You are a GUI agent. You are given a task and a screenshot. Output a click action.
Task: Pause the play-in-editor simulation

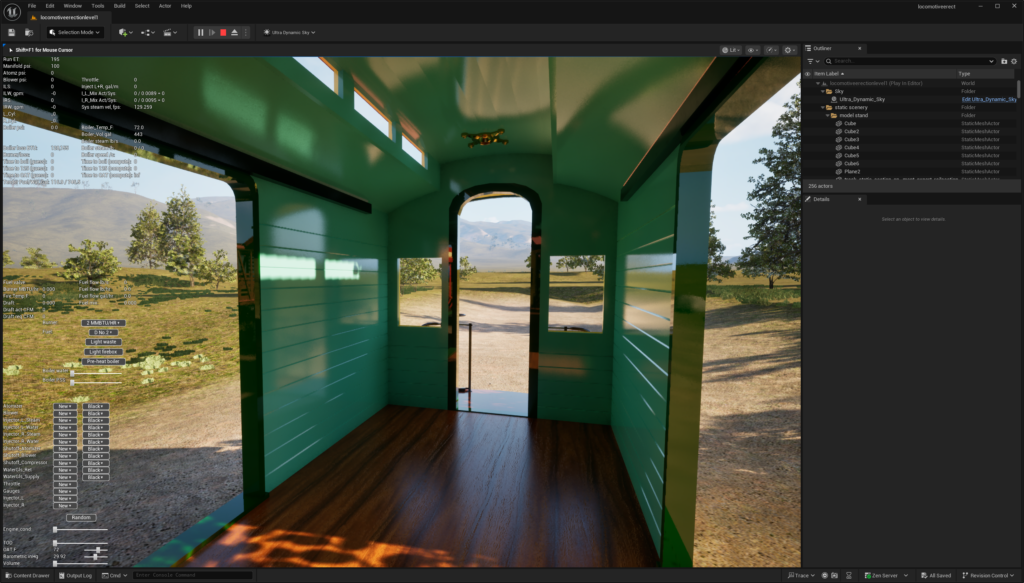(200, 32)
